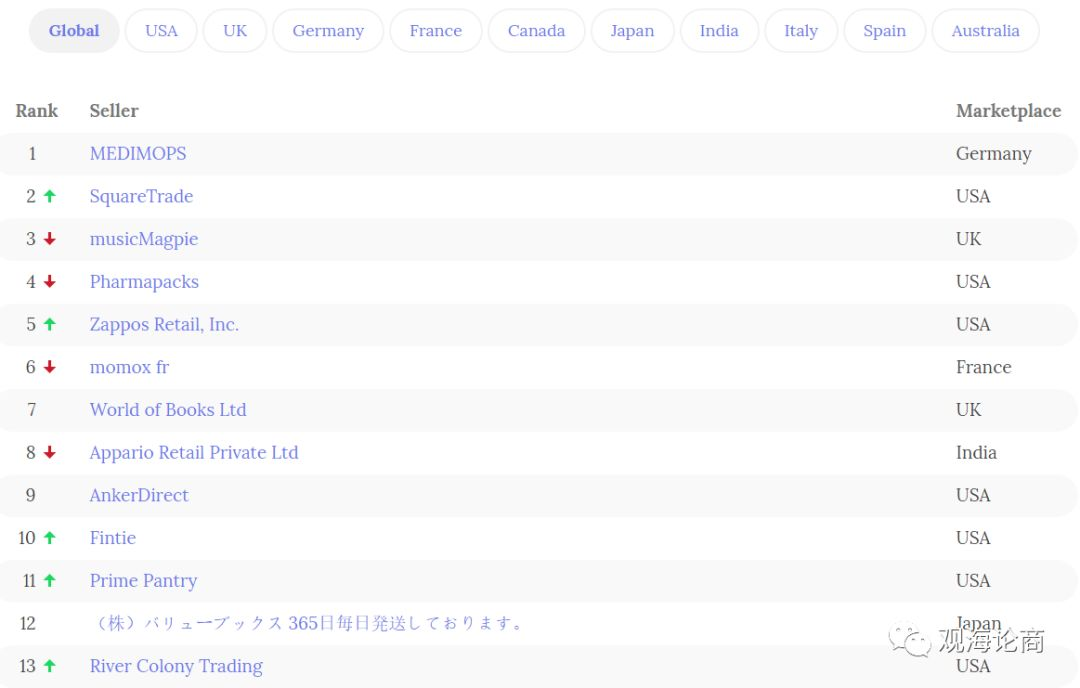
Task: Select the Spain tab
Action: 884,31
